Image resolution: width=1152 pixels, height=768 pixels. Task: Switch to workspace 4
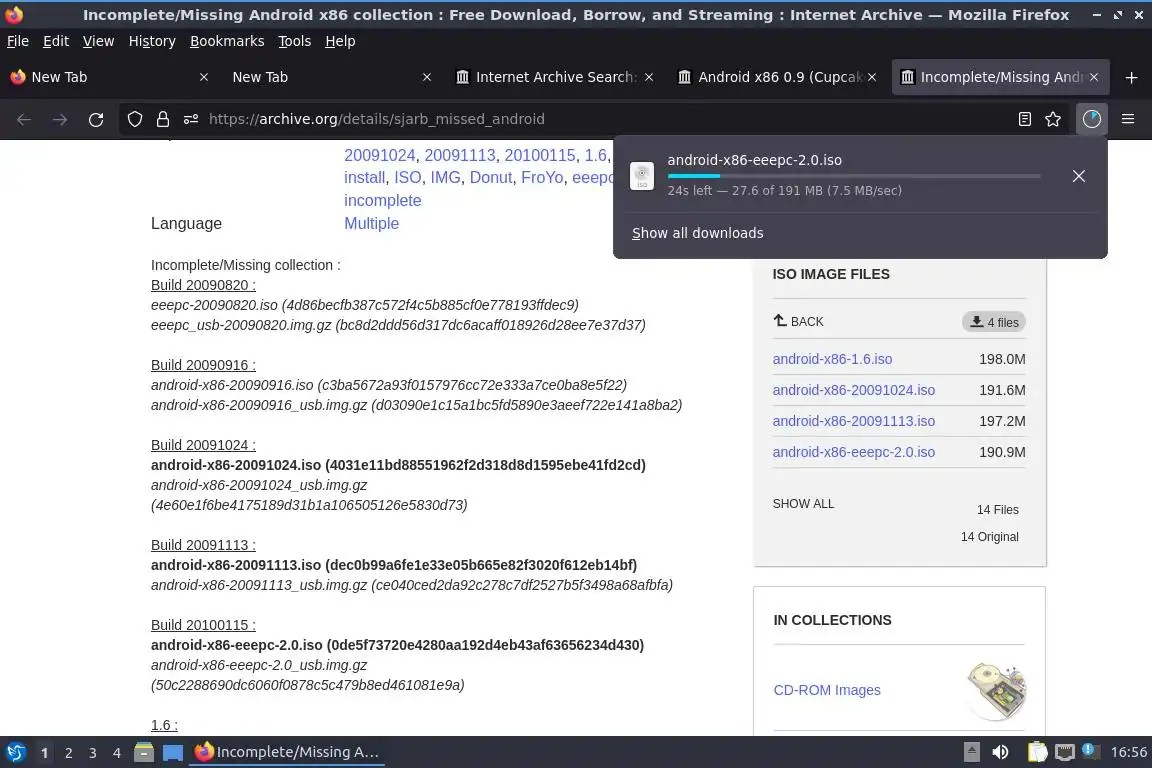click(117, 753)
